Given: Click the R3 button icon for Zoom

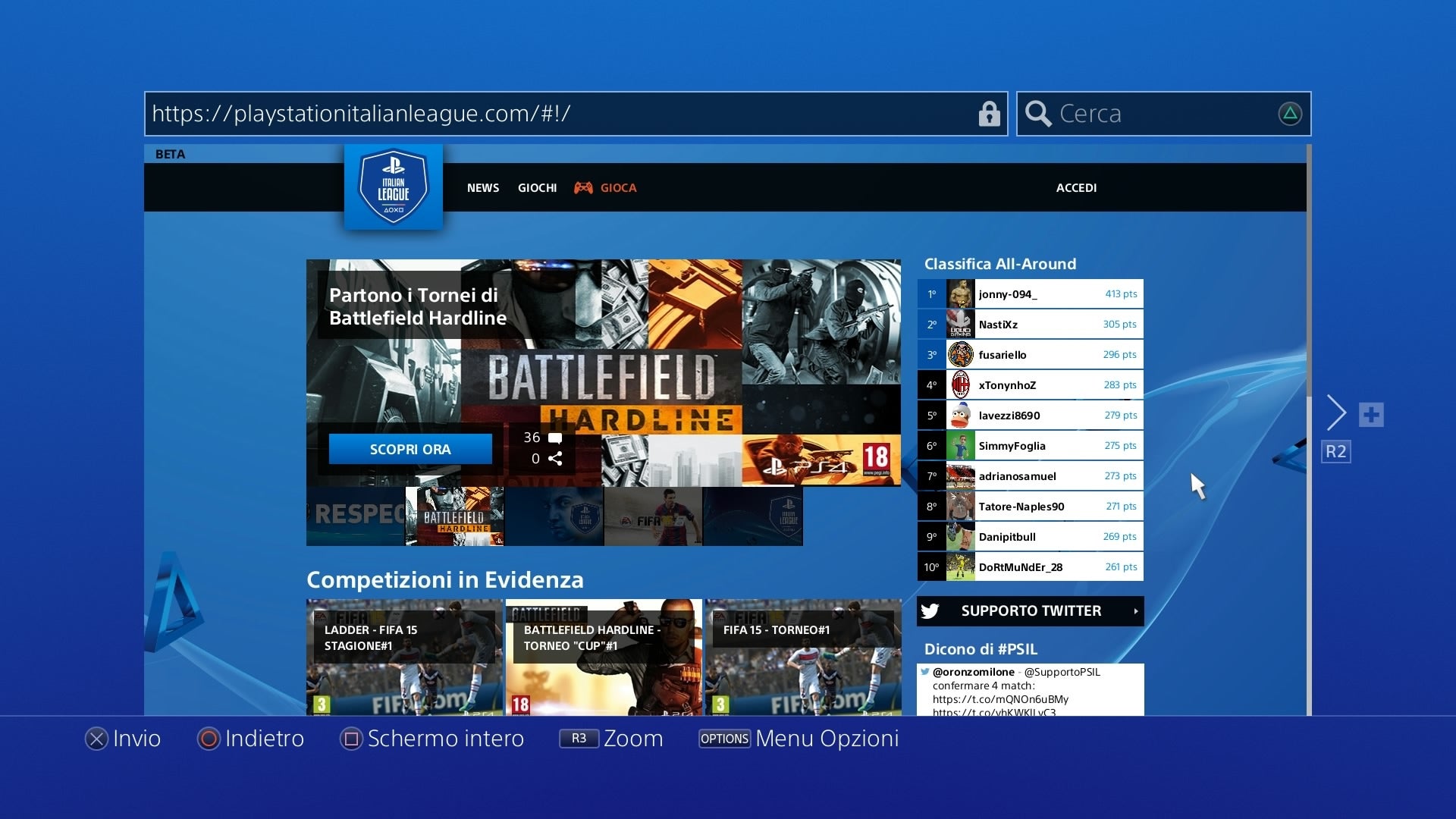Looking at the screenshot, I should click(x=579, y=739).
